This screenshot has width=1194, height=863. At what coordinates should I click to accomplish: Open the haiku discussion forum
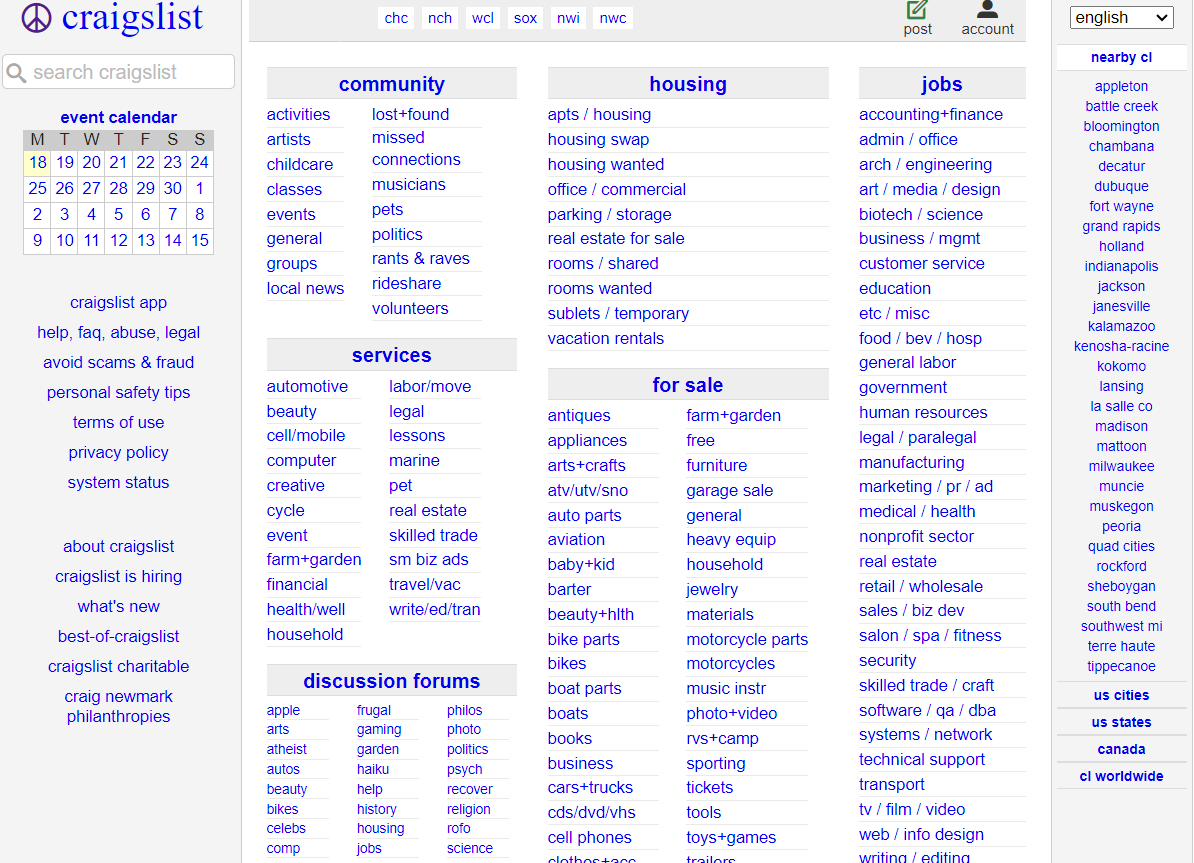tap(372, 769)
